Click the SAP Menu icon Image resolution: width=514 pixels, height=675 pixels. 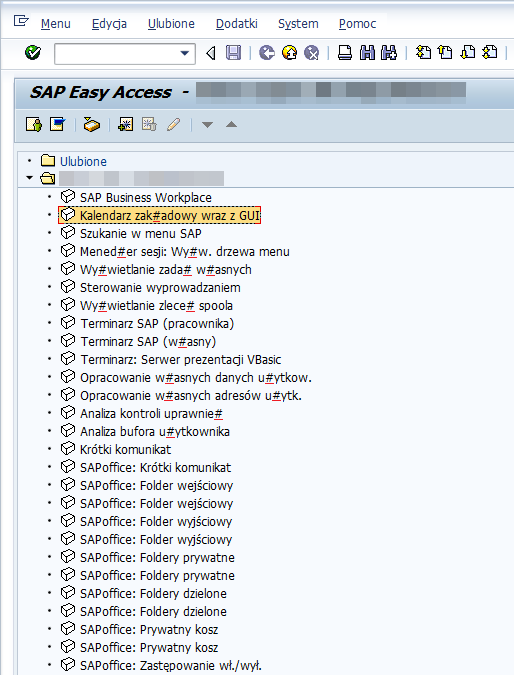coord(58,124)
